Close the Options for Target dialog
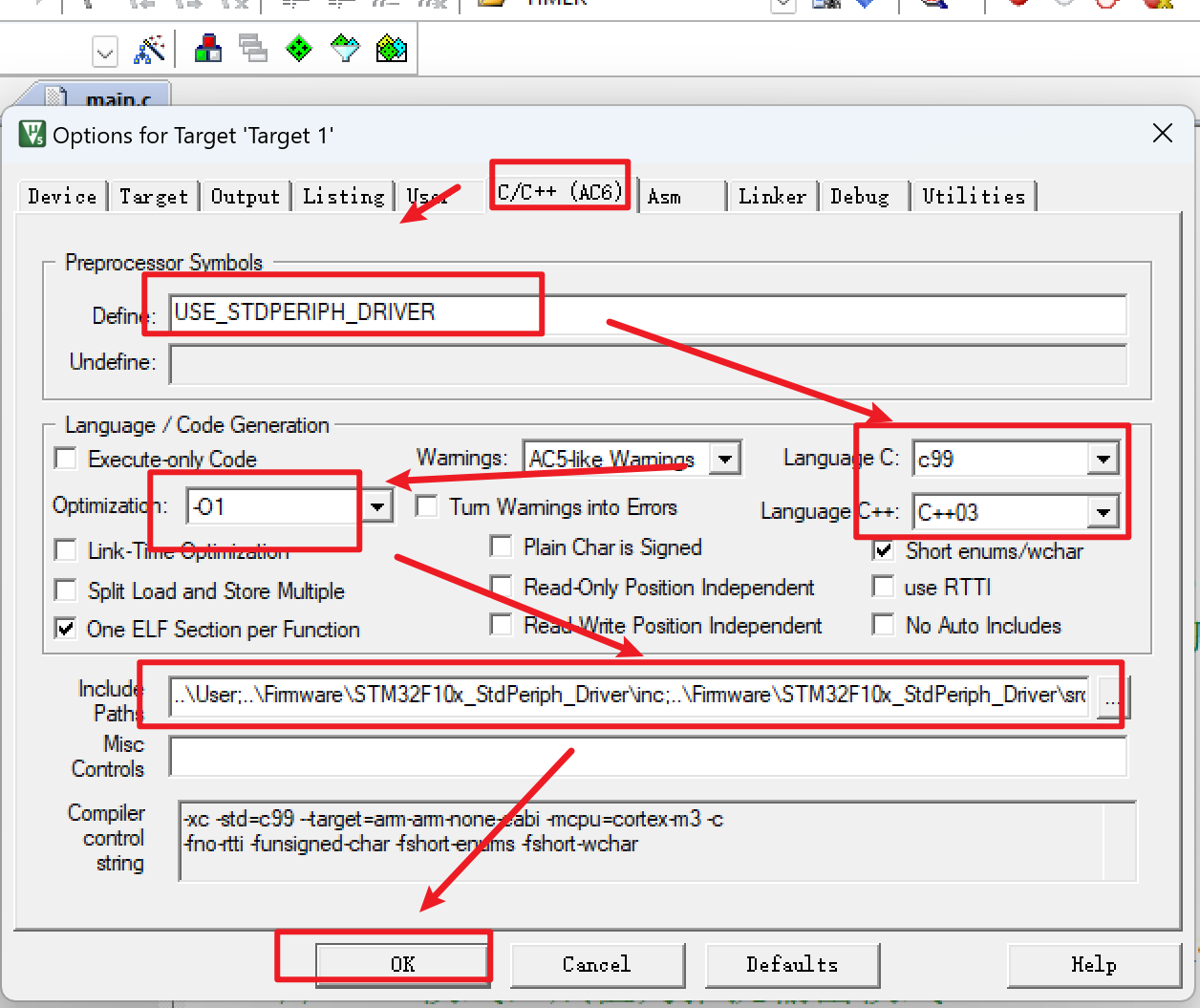 (x=1162, y=133)
